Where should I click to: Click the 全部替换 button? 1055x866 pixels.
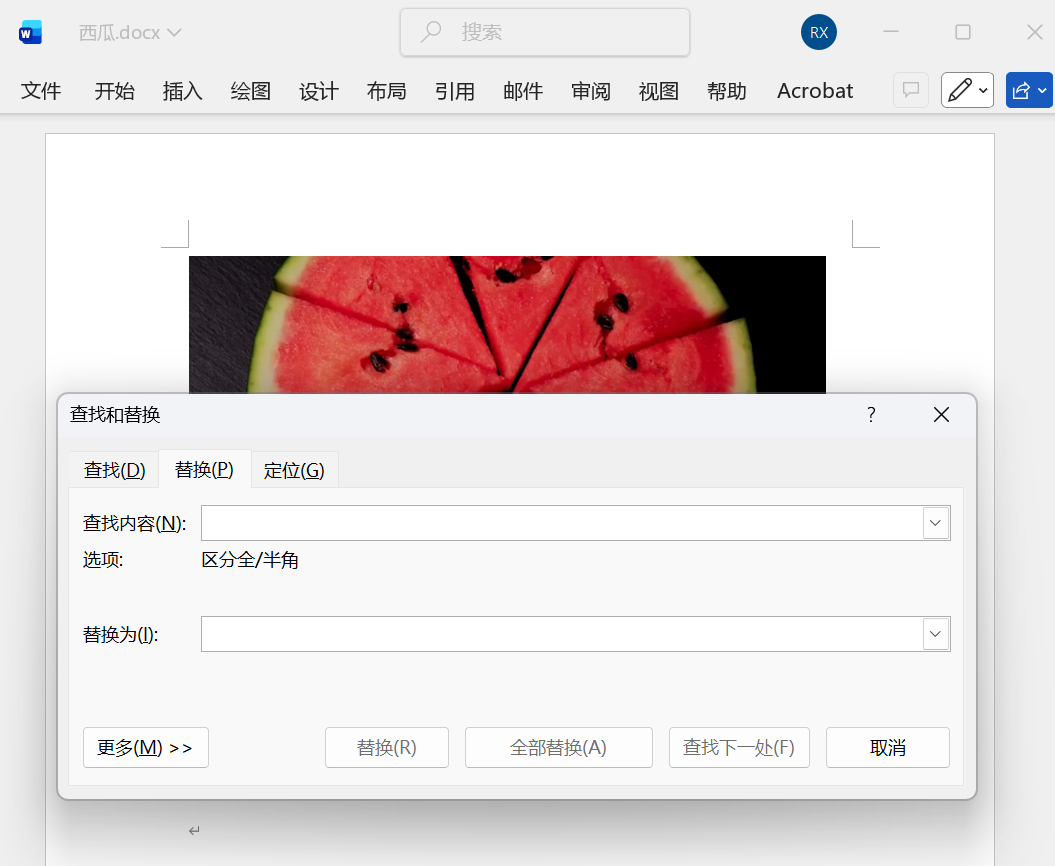click(558, 747)
